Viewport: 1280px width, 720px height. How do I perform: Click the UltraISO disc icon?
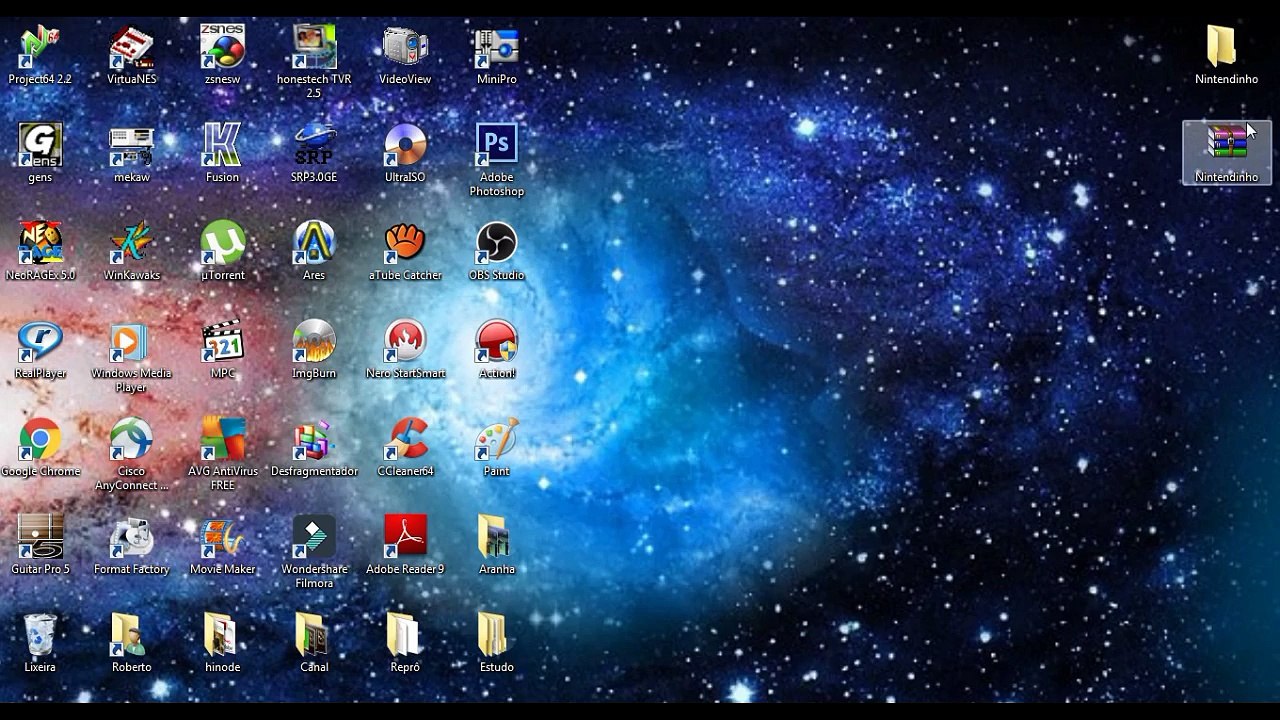click(405, 146)
